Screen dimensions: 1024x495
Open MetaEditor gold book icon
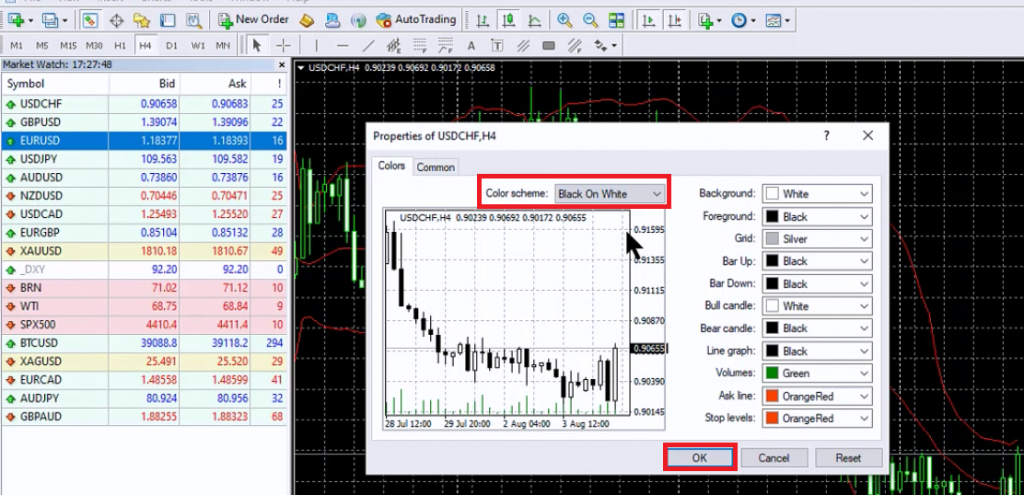[308, 20]
